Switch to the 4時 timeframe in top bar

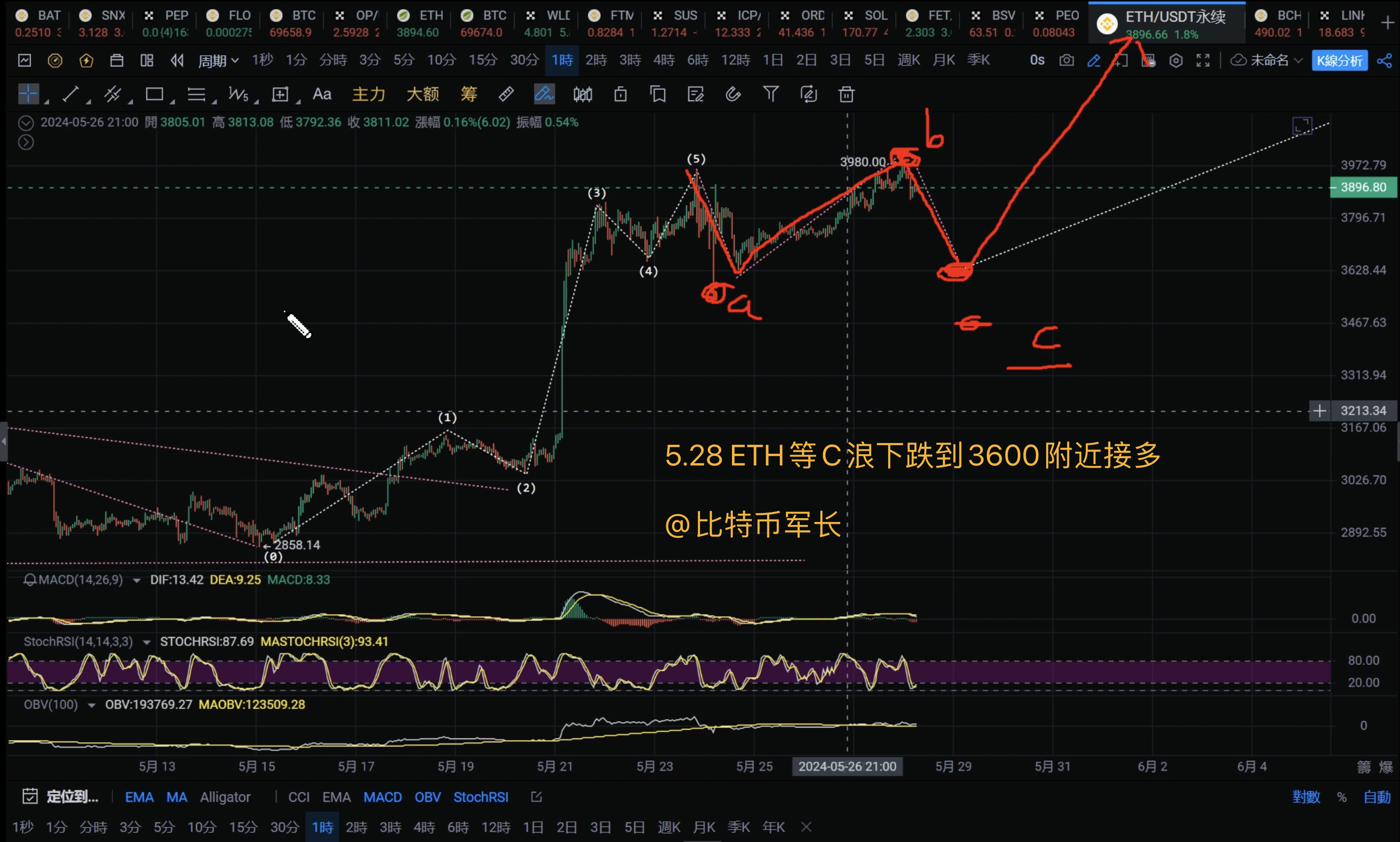click(x=664, y=60)
